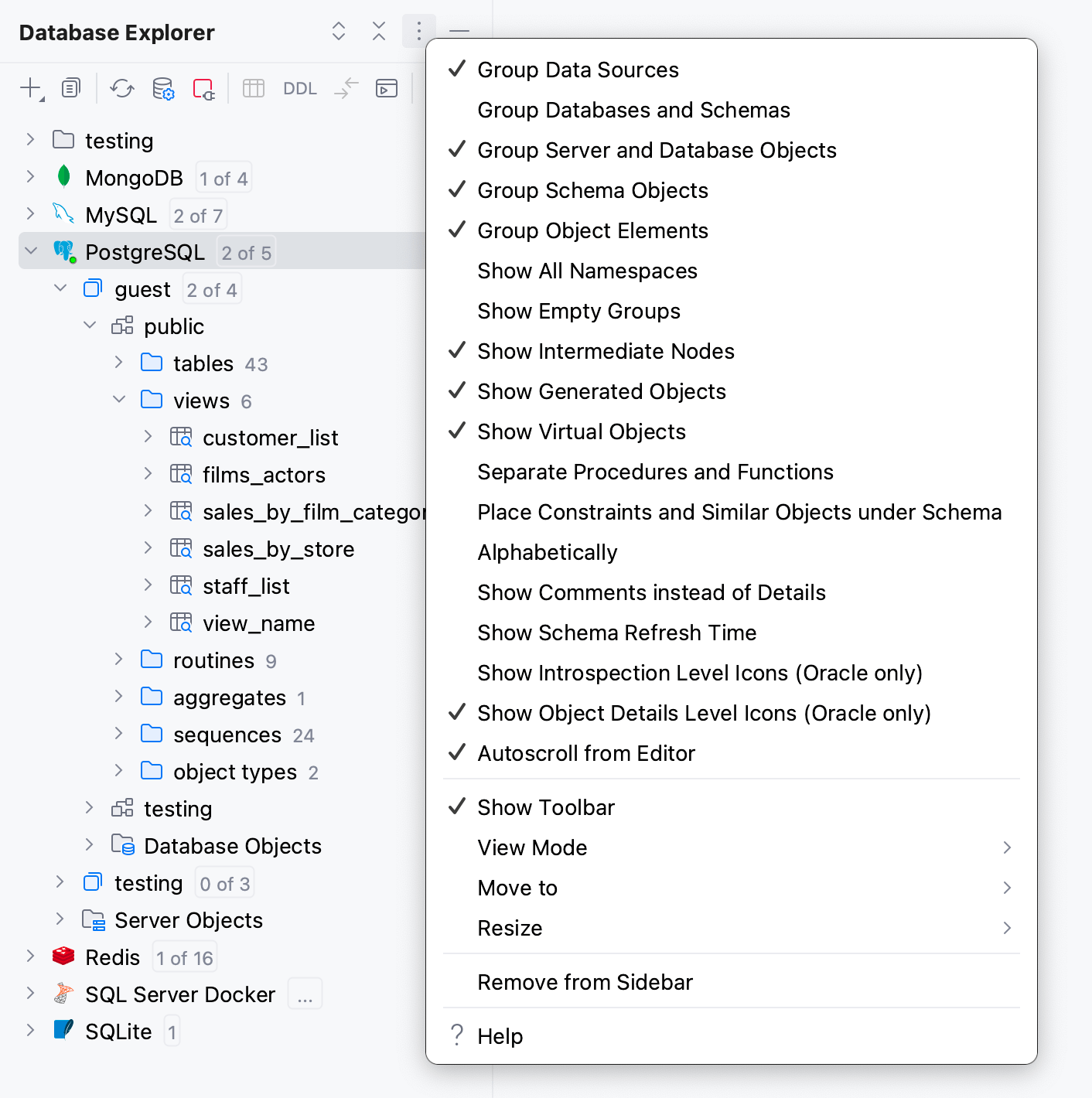Enable Show All Namespaces

pyautogui.click(x=731, y=271)
